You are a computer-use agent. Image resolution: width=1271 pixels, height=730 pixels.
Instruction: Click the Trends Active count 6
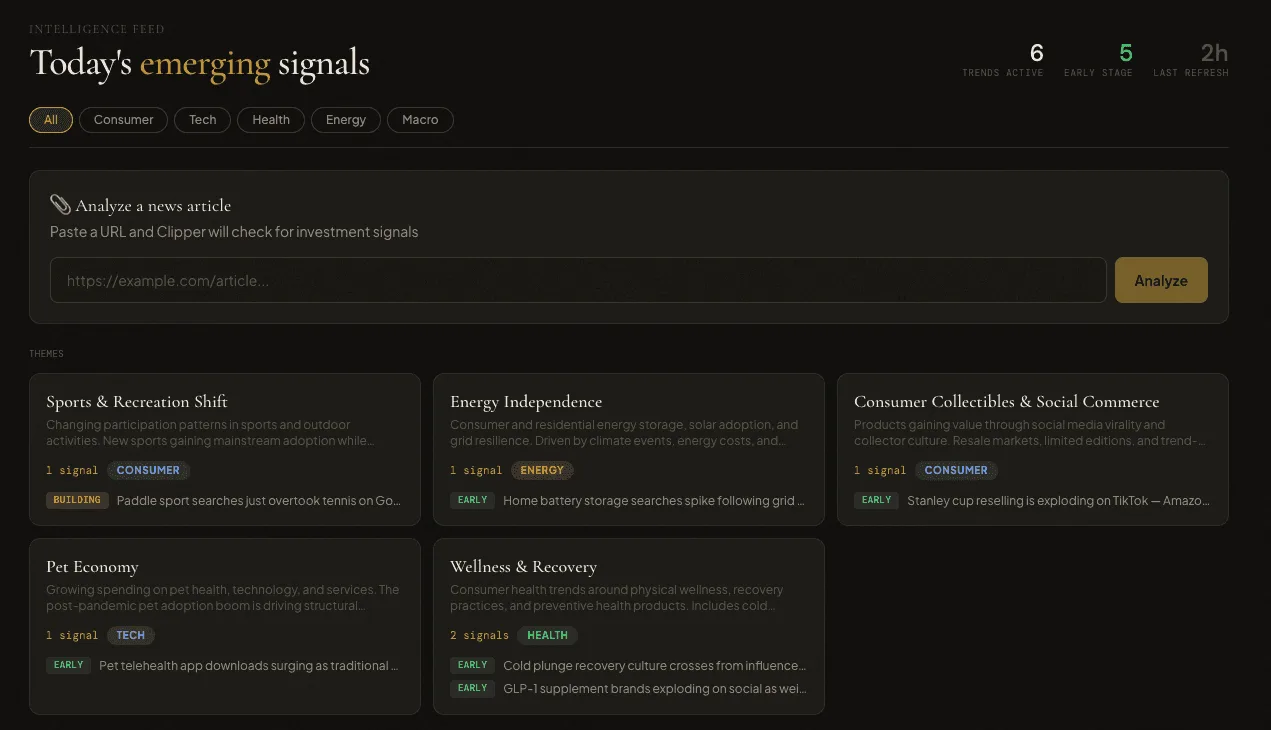click(x=1036, y=53)
